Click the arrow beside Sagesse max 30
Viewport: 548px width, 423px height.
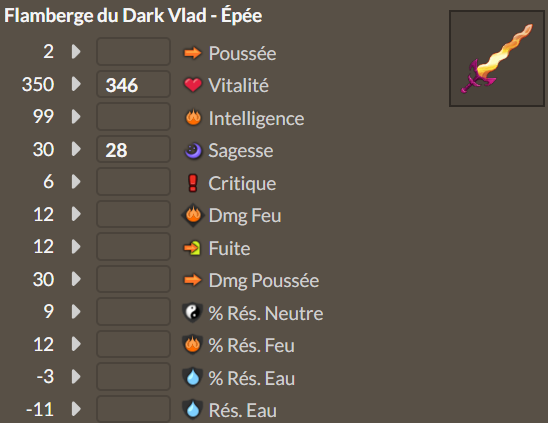coord(76,149)
